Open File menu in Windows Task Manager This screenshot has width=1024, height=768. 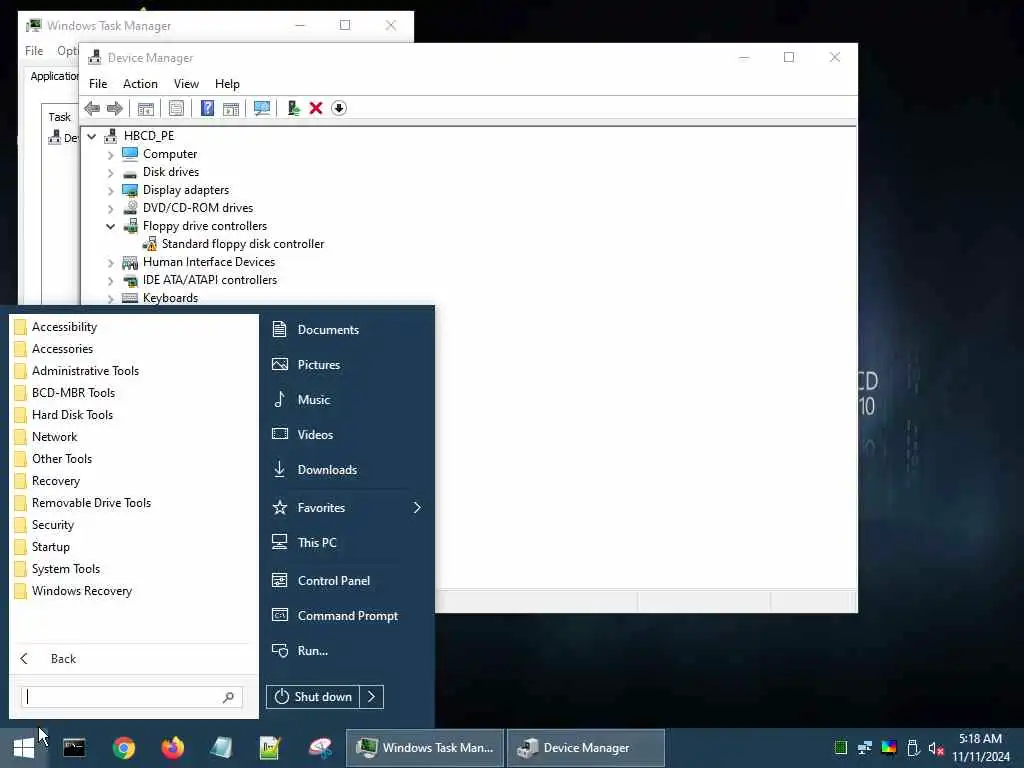point(34,51)
